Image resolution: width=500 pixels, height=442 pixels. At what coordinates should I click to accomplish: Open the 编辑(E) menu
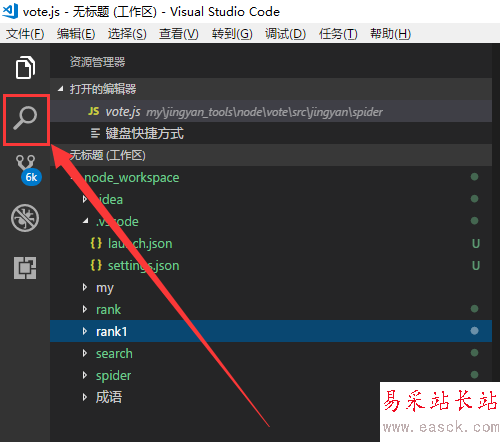click(x=76, y=34)
